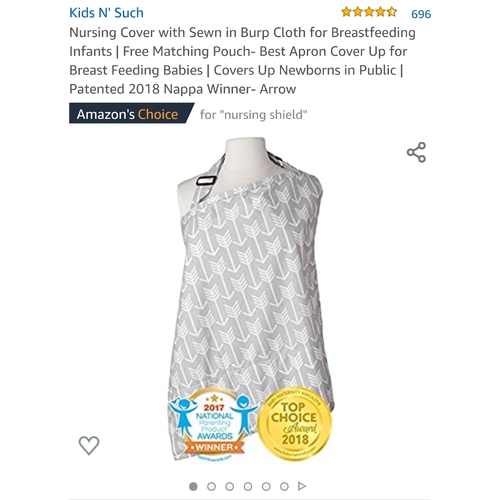Click the strap buckle on the mannequin
The width and height of the screenshot is (500, 500).
click(x=206, y=181)
